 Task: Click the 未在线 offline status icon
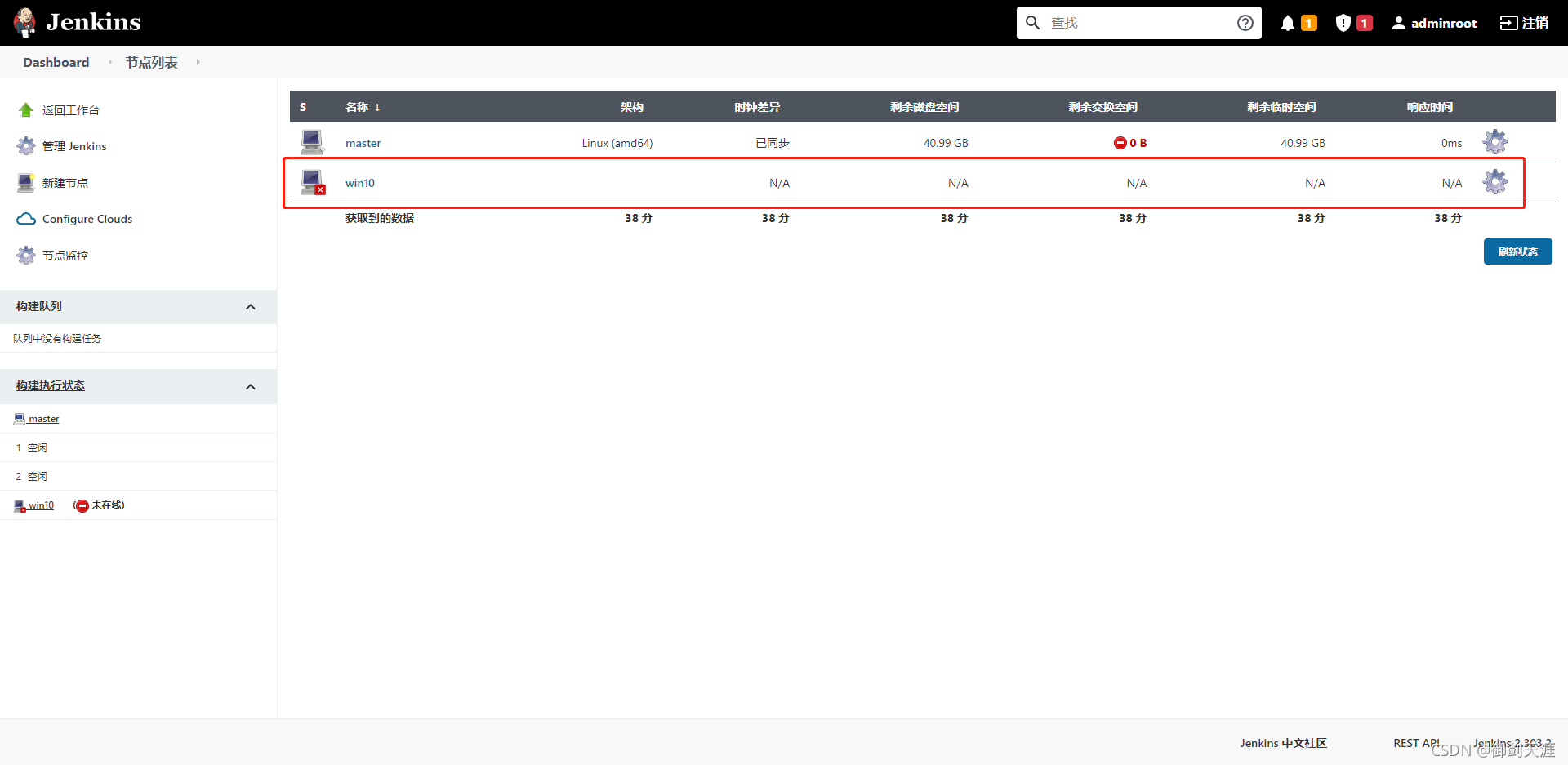[x=82, y=506]
